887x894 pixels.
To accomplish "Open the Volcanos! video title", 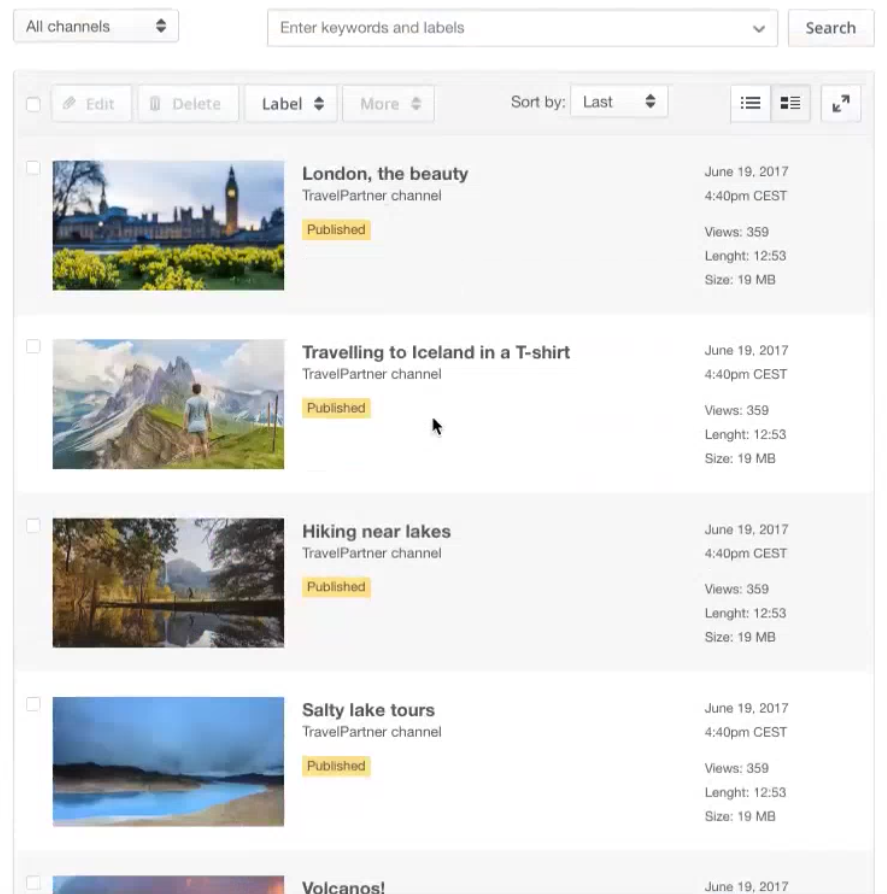I will [x=343, y=887].
